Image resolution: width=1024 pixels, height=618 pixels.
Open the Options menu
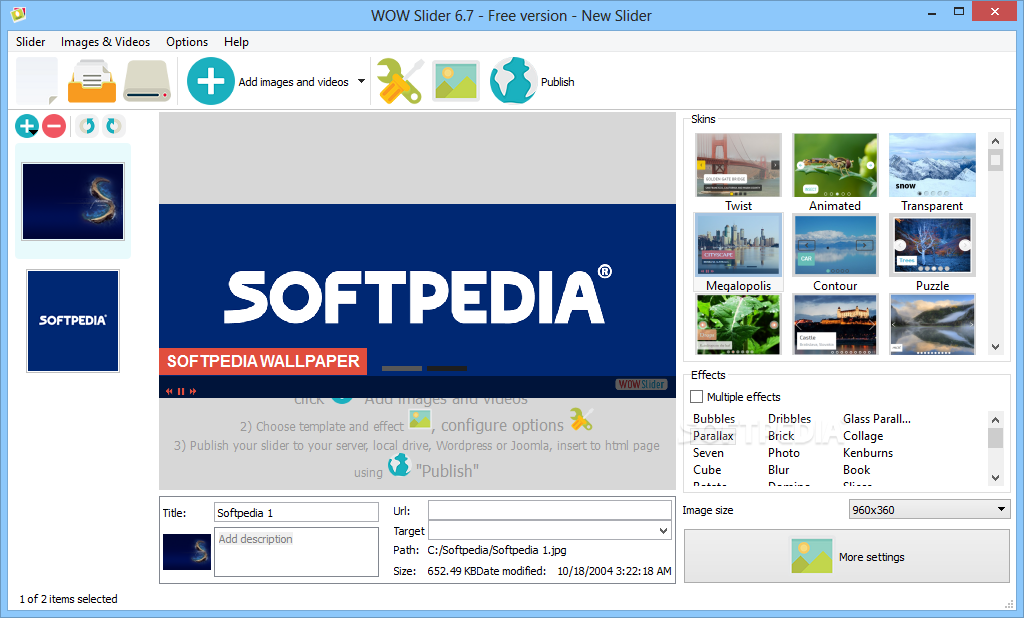point(187,41)
